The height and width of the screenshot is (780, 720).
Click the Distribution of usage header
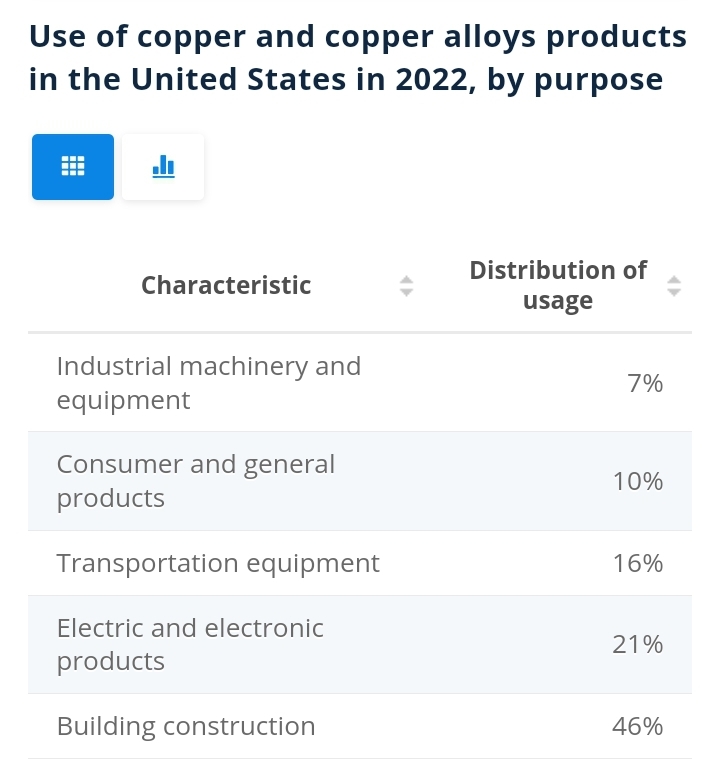[x=558, y=286]
